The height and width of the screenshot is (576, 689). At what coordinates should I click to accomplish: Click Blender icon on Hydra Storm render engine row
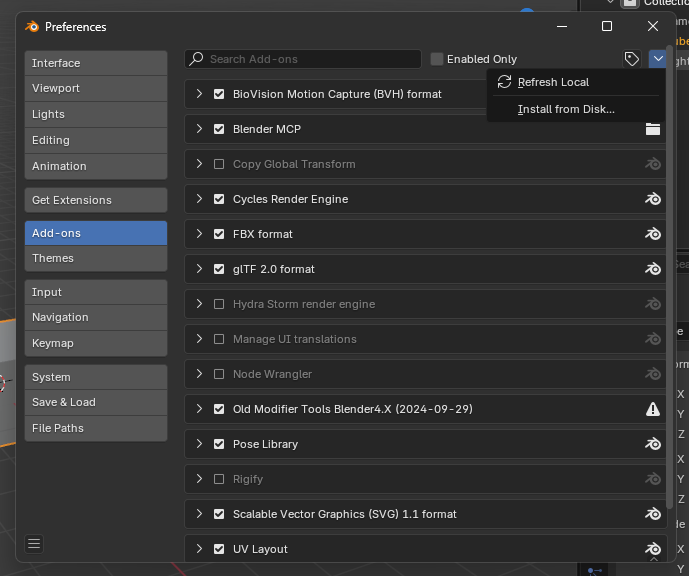point(653,304)
